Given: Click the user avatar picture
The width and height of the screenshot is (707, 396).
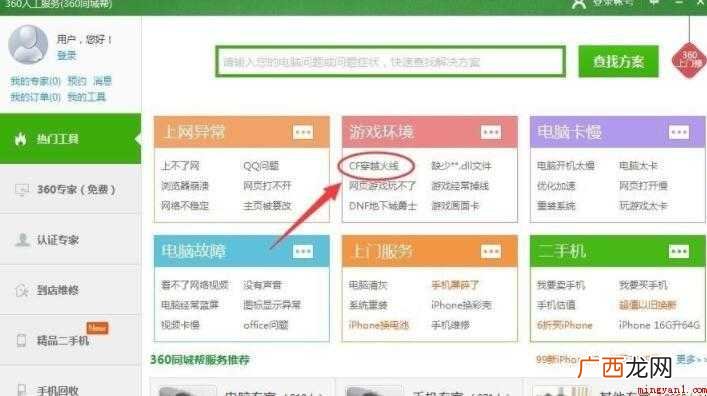Looking at the screenshot, I should pos(28,44).
